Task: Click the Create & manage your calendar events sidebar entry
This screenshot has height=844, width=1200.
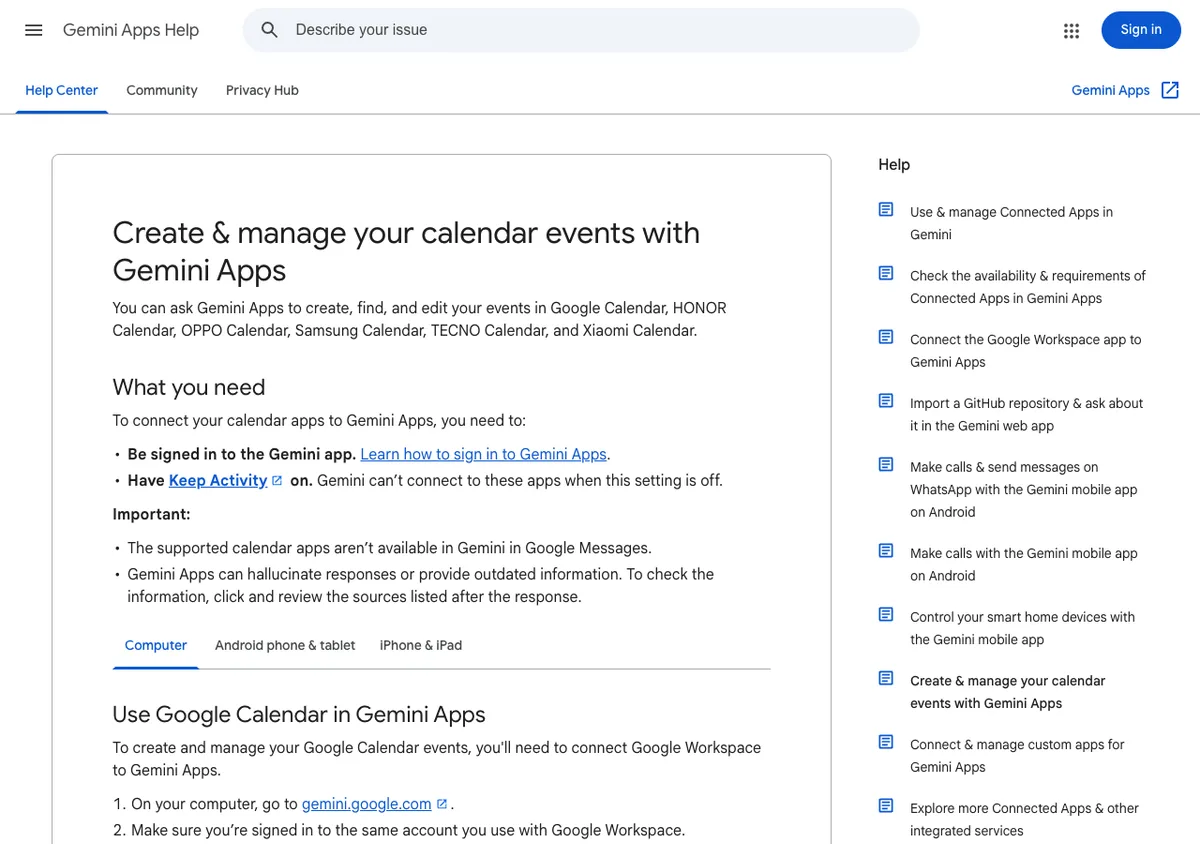Action: point(1007,692)
